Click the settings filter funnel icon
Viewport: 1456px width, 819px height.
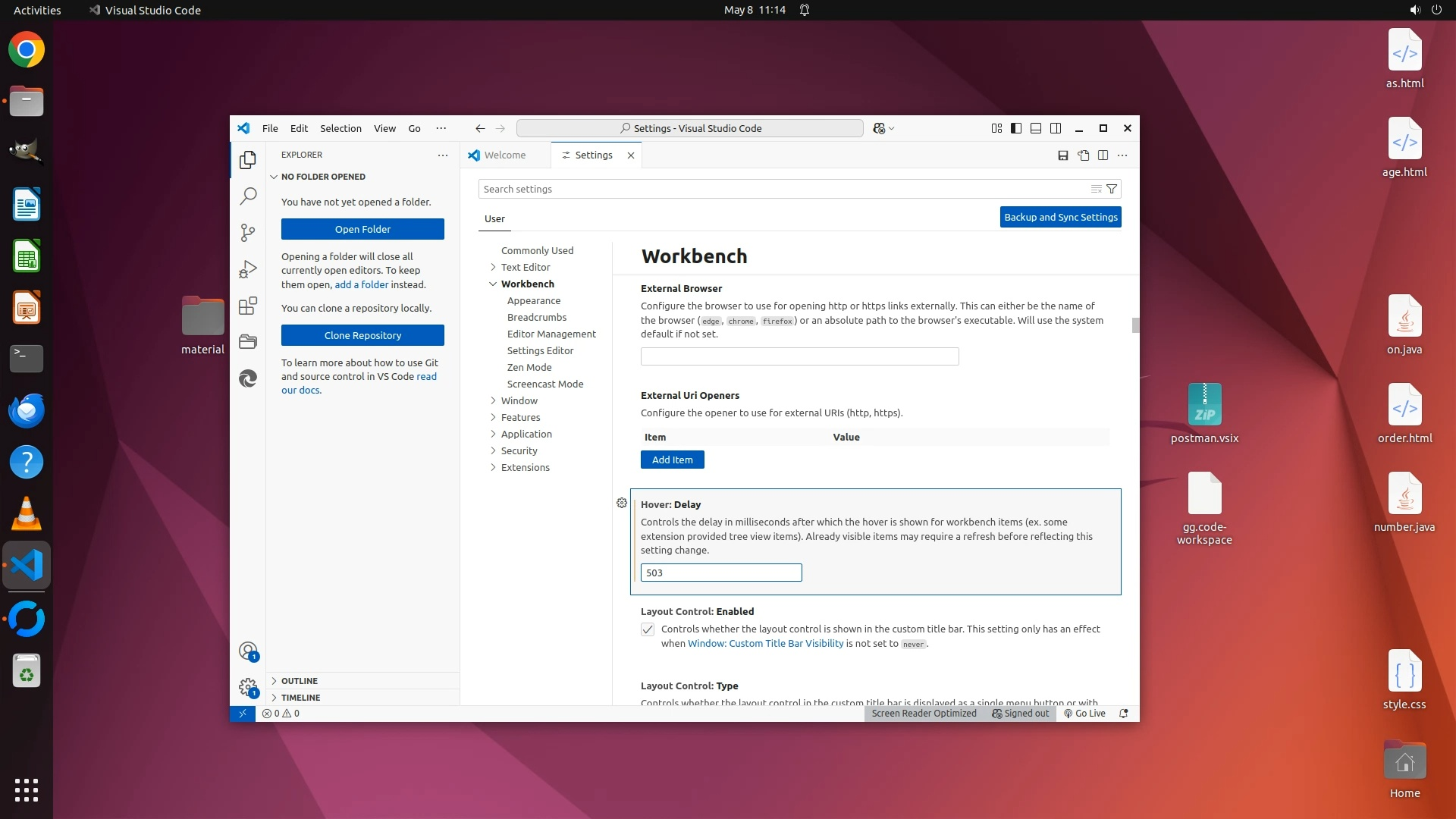pos(1112,189)
